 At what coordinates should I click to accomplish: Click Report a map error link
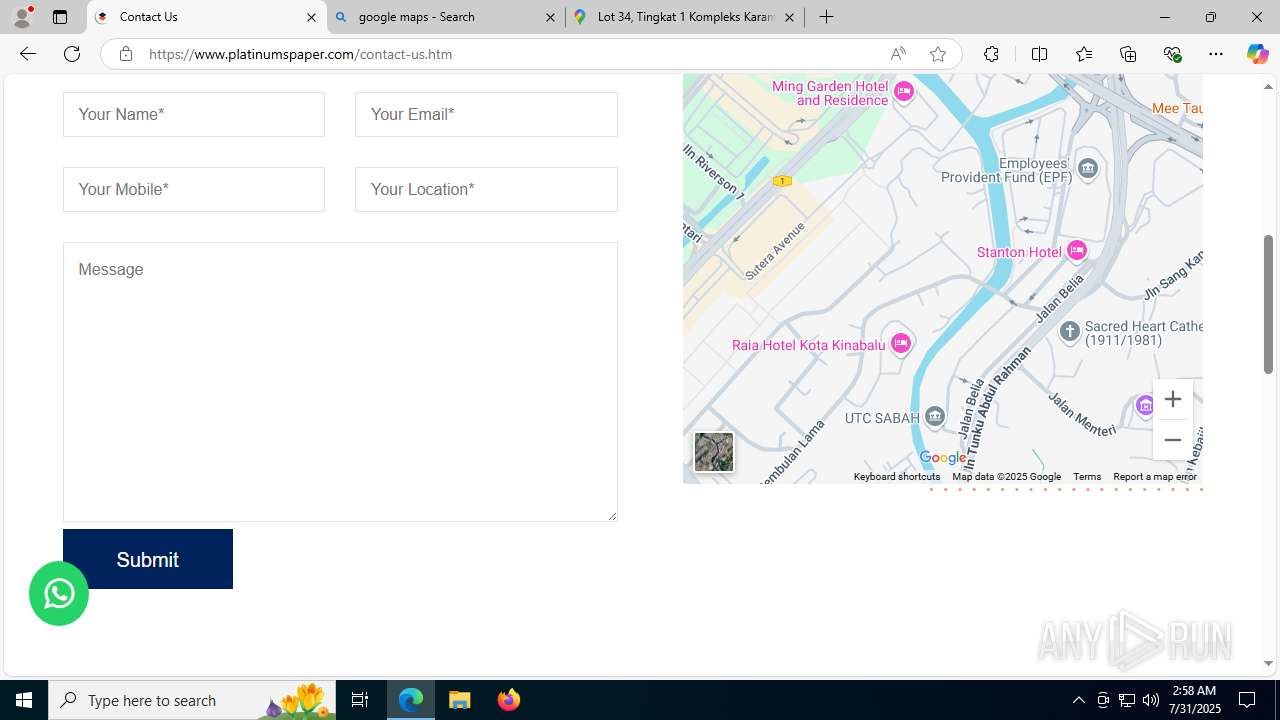click(1155, 477)
